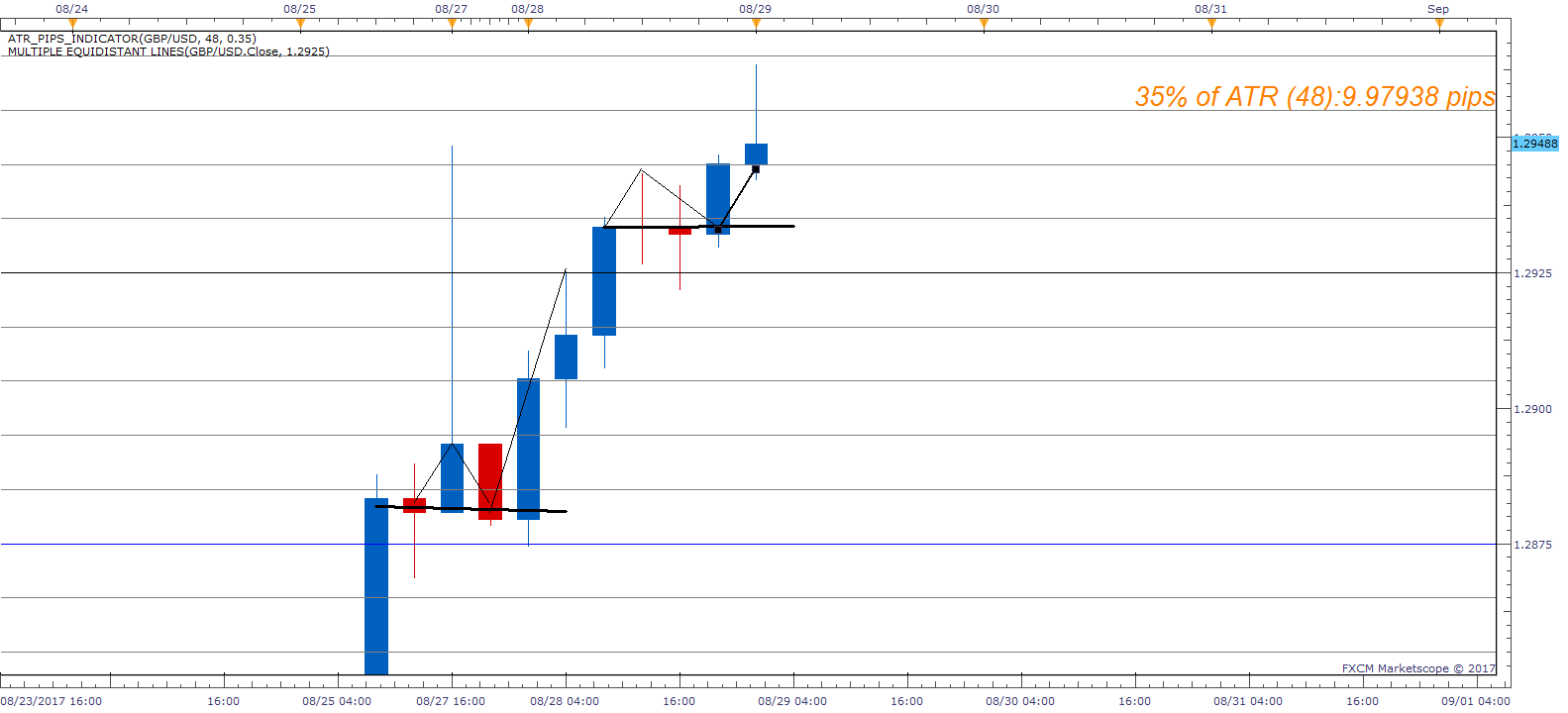Click the orange day marker under 08/24
1568x713 pixels.
click(72, 24)
